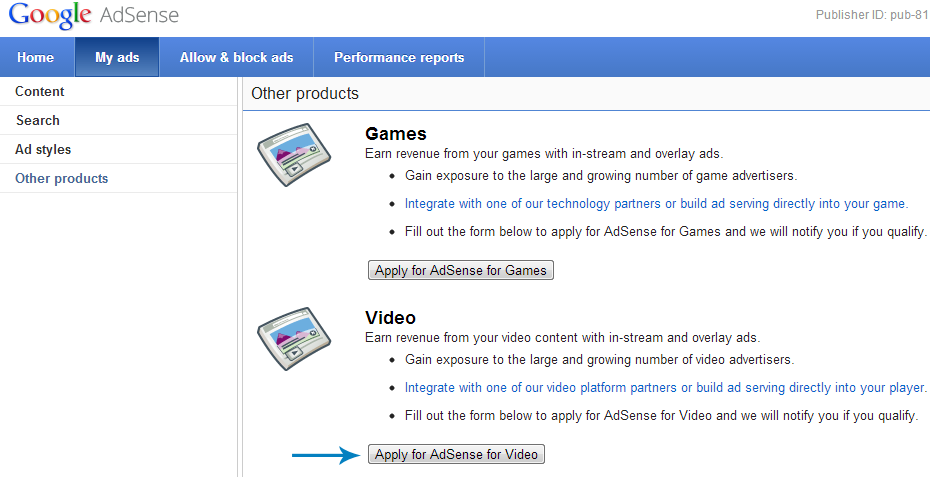Click the Google AdSense logo
The image size is (930, 477).
point(94,15)
